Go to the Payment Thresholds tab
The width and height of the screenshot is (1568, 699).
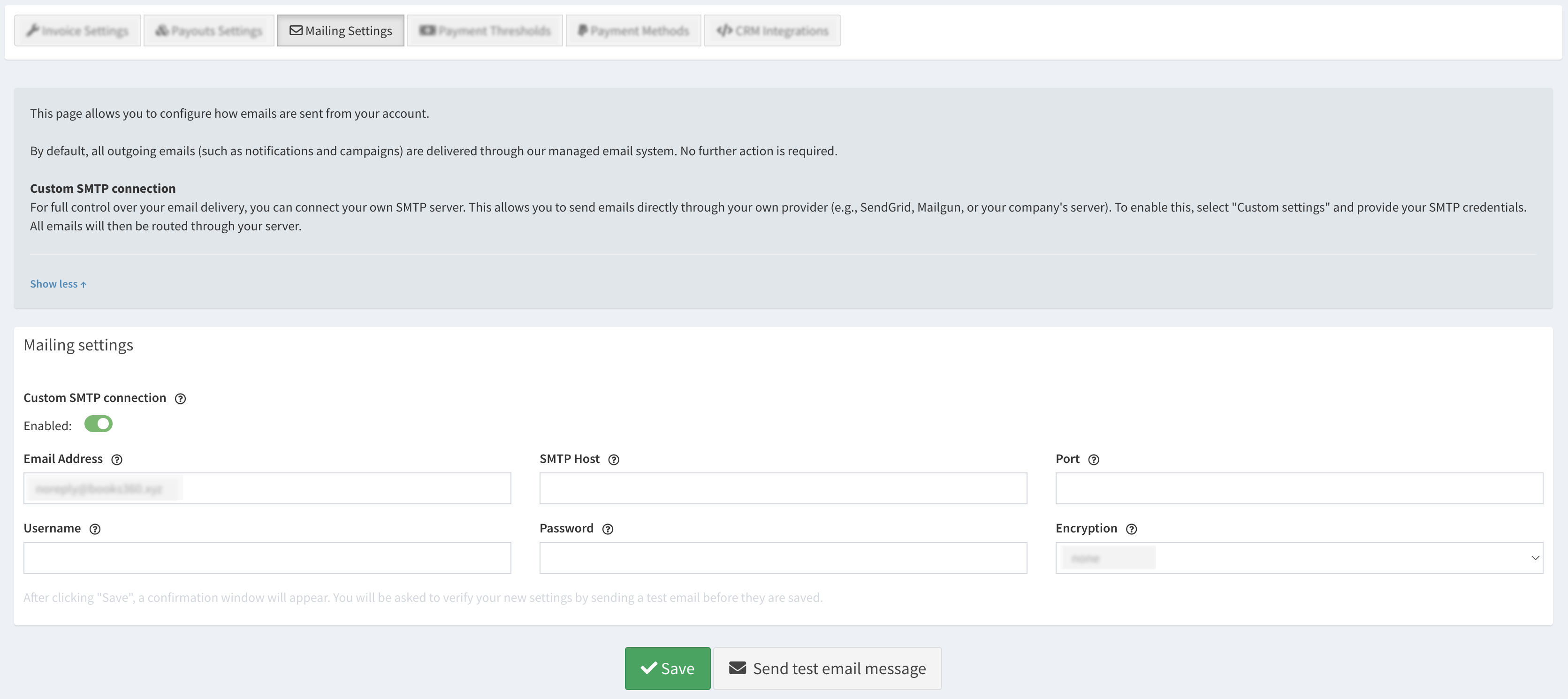point(485,30)
